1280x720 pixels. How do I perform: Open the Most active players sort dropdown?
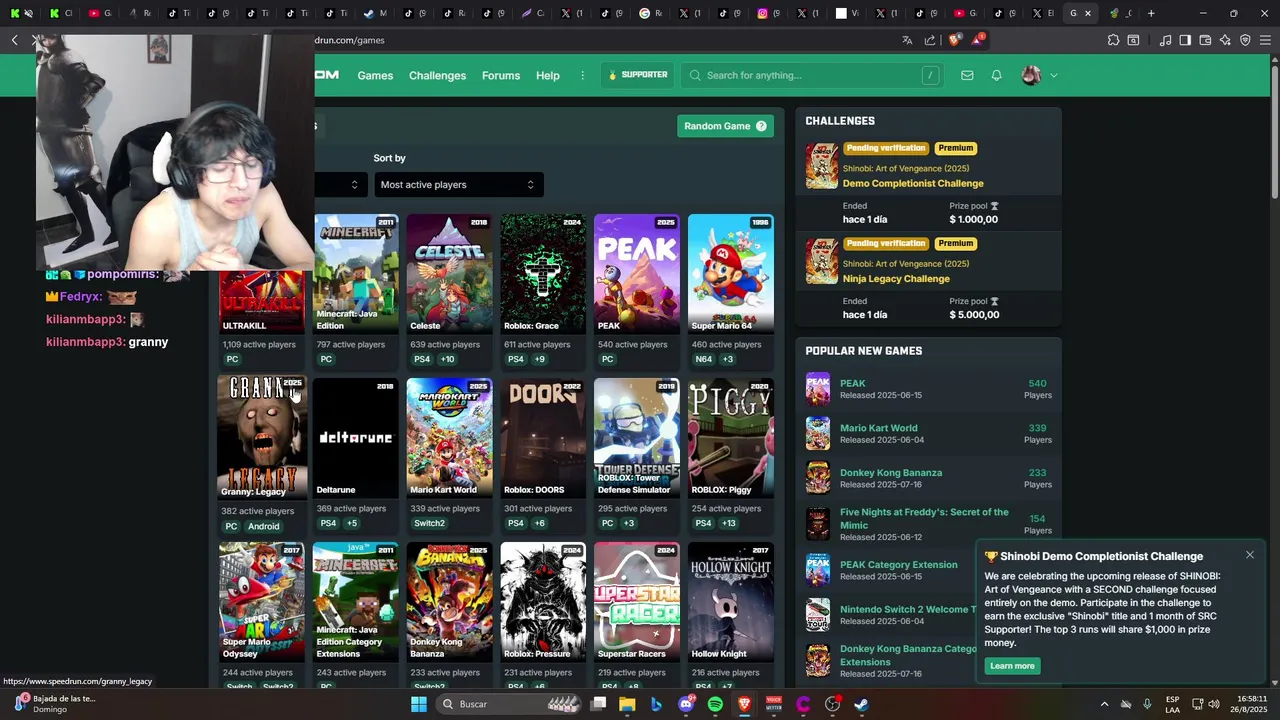click(459, 184)
